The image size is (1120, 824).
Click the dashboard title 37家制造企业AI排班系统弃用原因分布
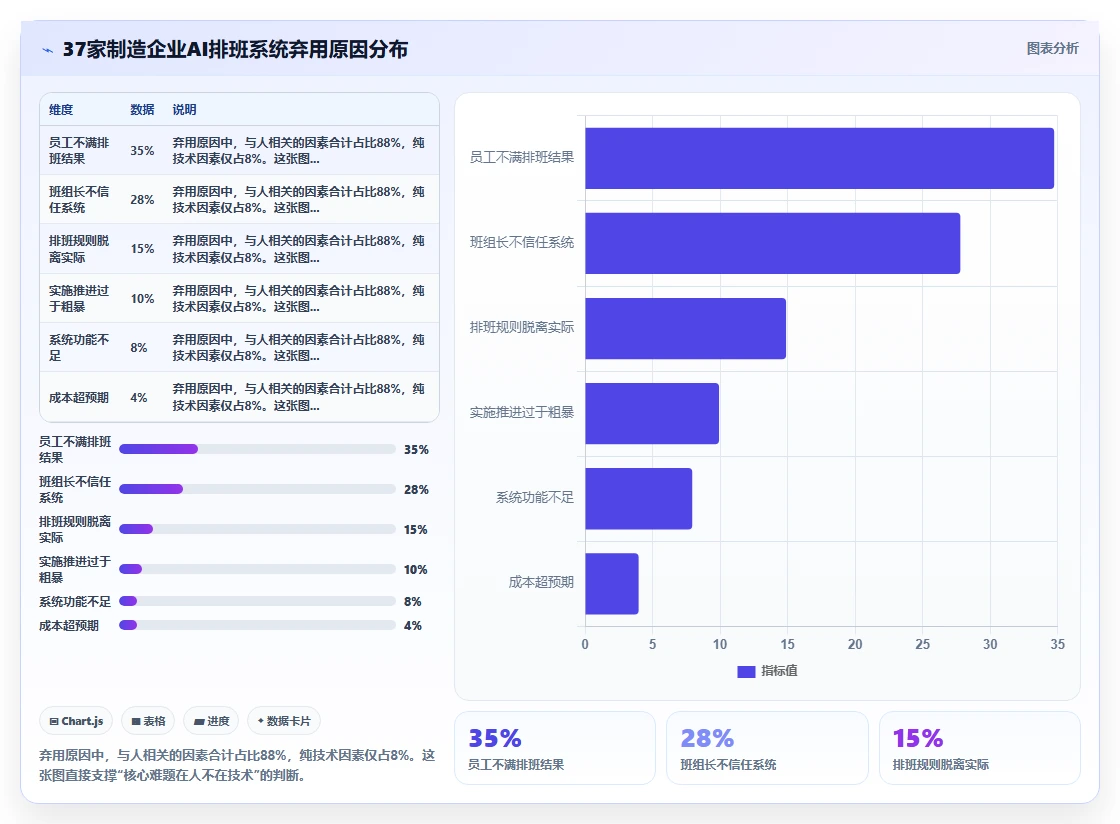tap(235, 49)
